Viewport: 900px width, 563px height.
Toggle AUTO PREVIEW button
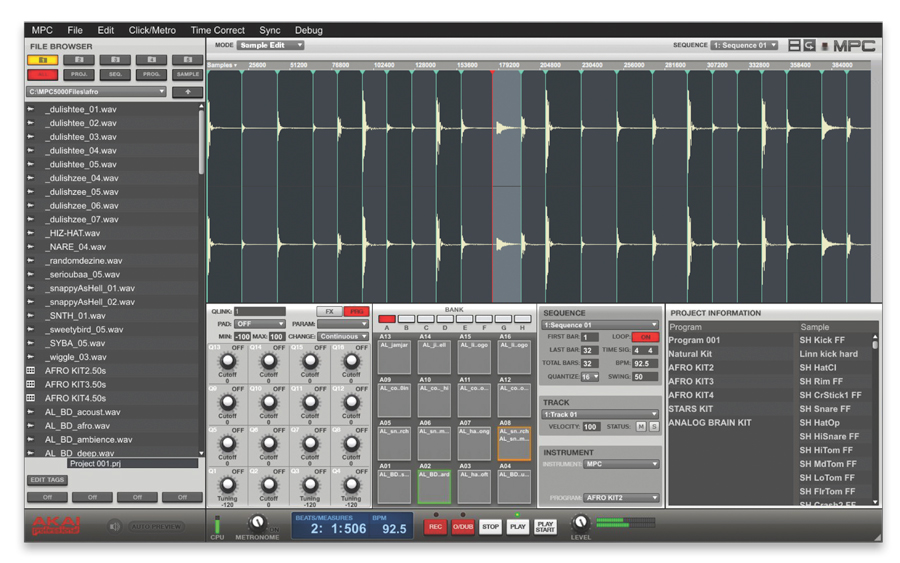[x=156, y=526]
